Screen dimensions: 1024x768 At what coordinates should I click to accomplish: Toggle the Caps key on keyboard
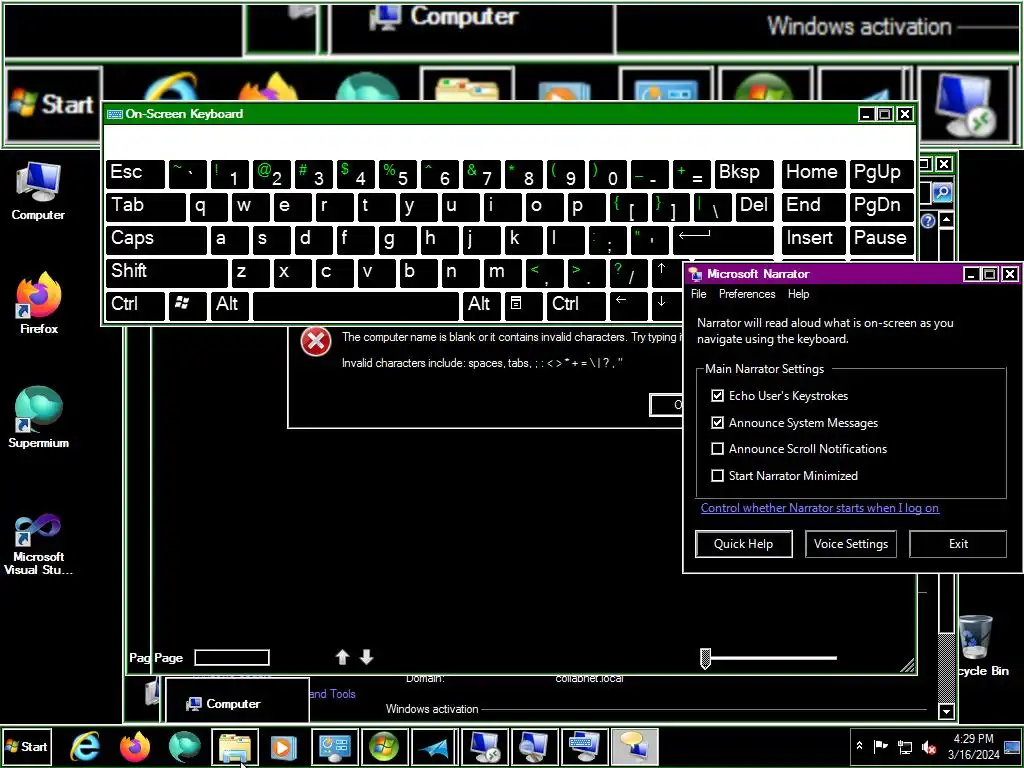156,240
